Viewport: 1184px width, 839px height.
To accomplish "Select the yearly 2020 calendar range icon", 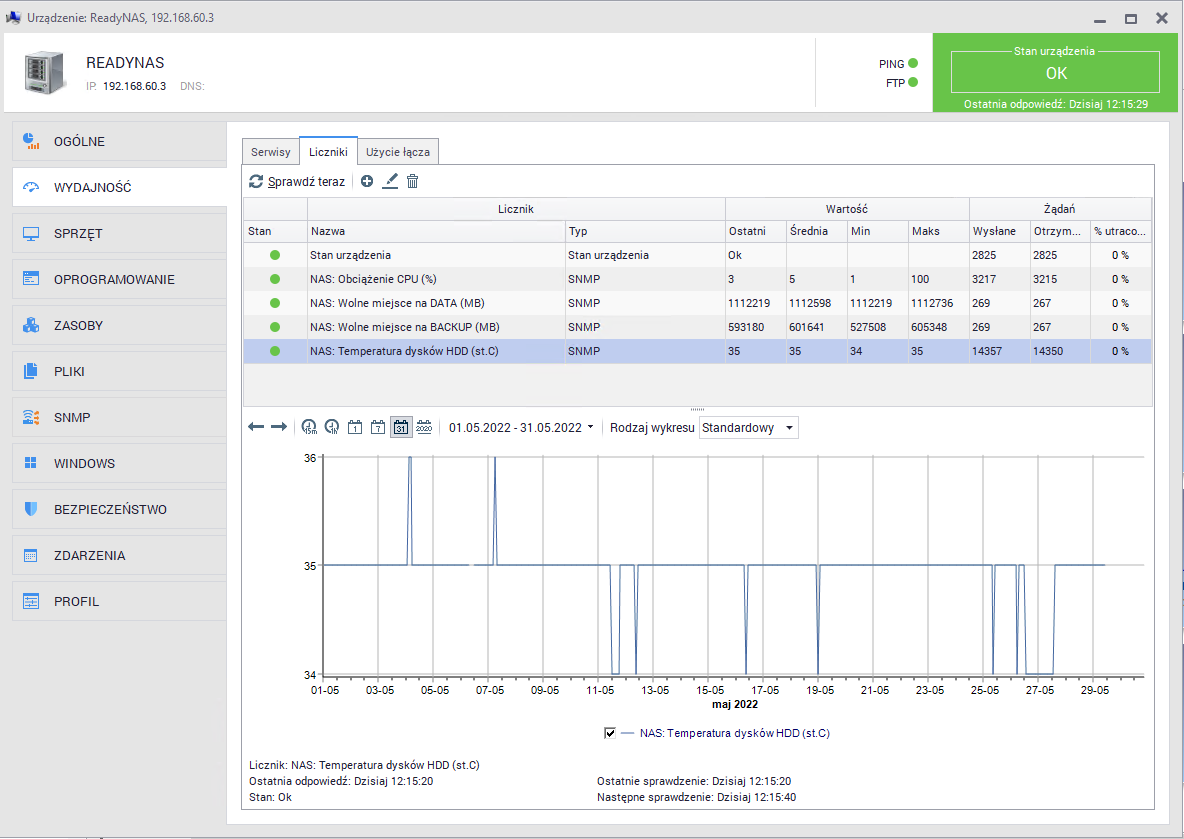I will point(424,427).
